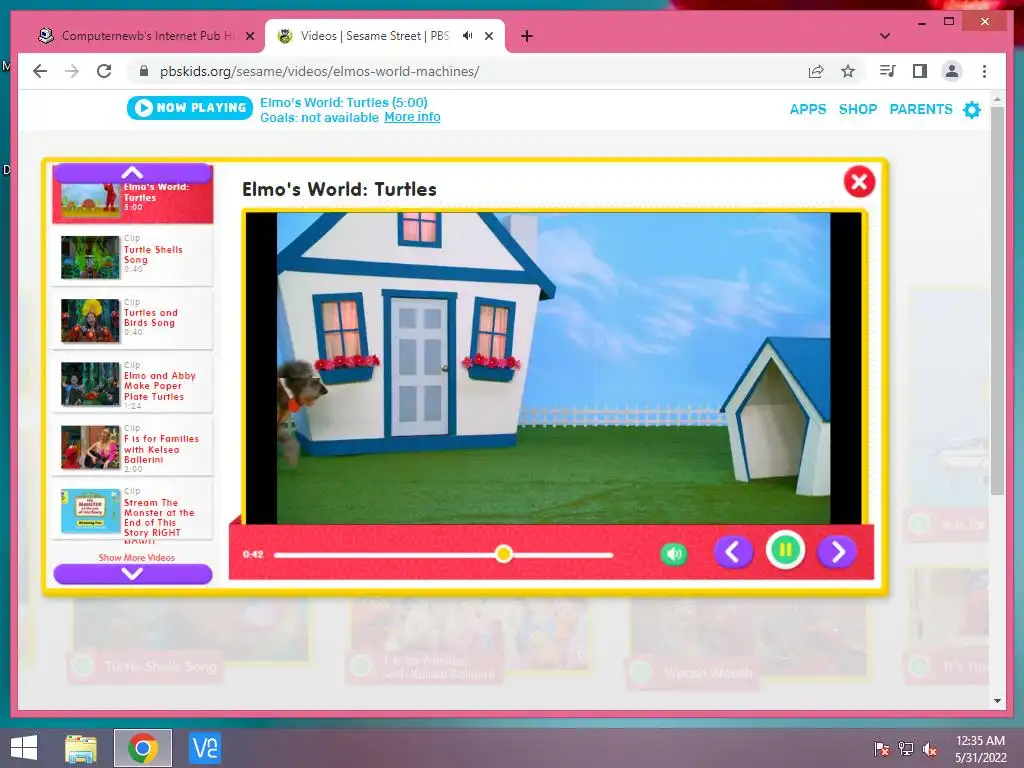Bookmark this page with the star

pyautogui.click(x=848, y=71)
